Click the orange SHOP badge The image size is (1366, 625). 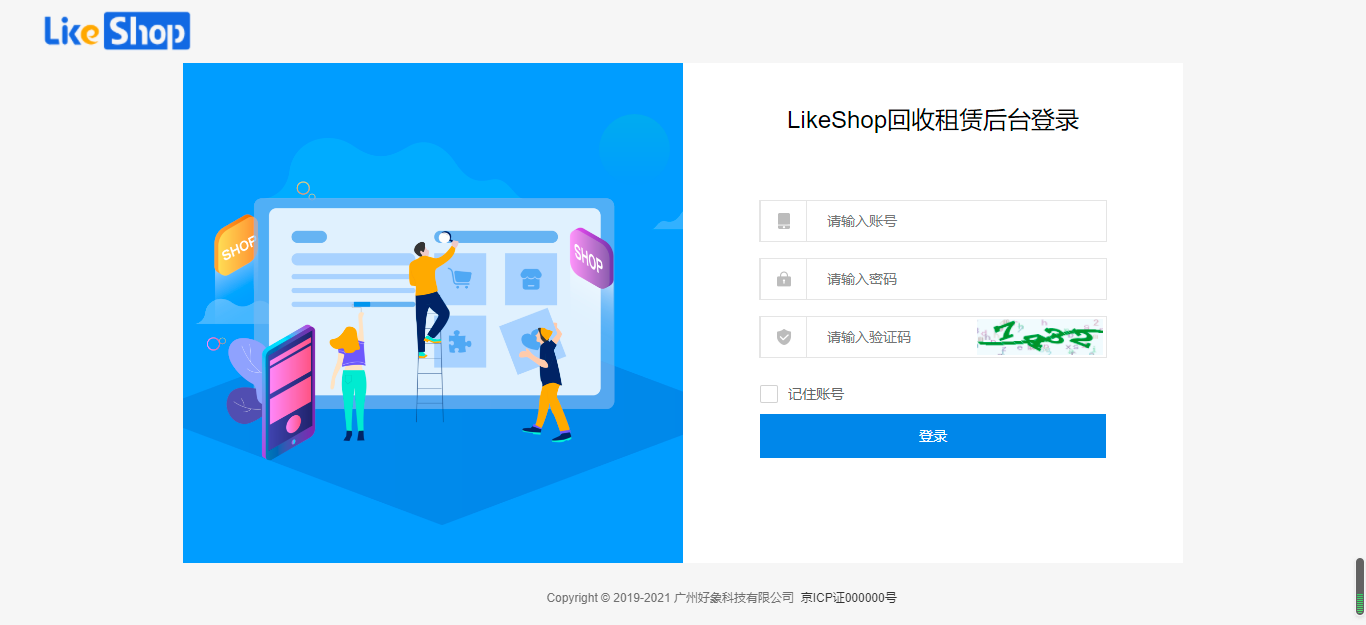(x=236, y=245)
